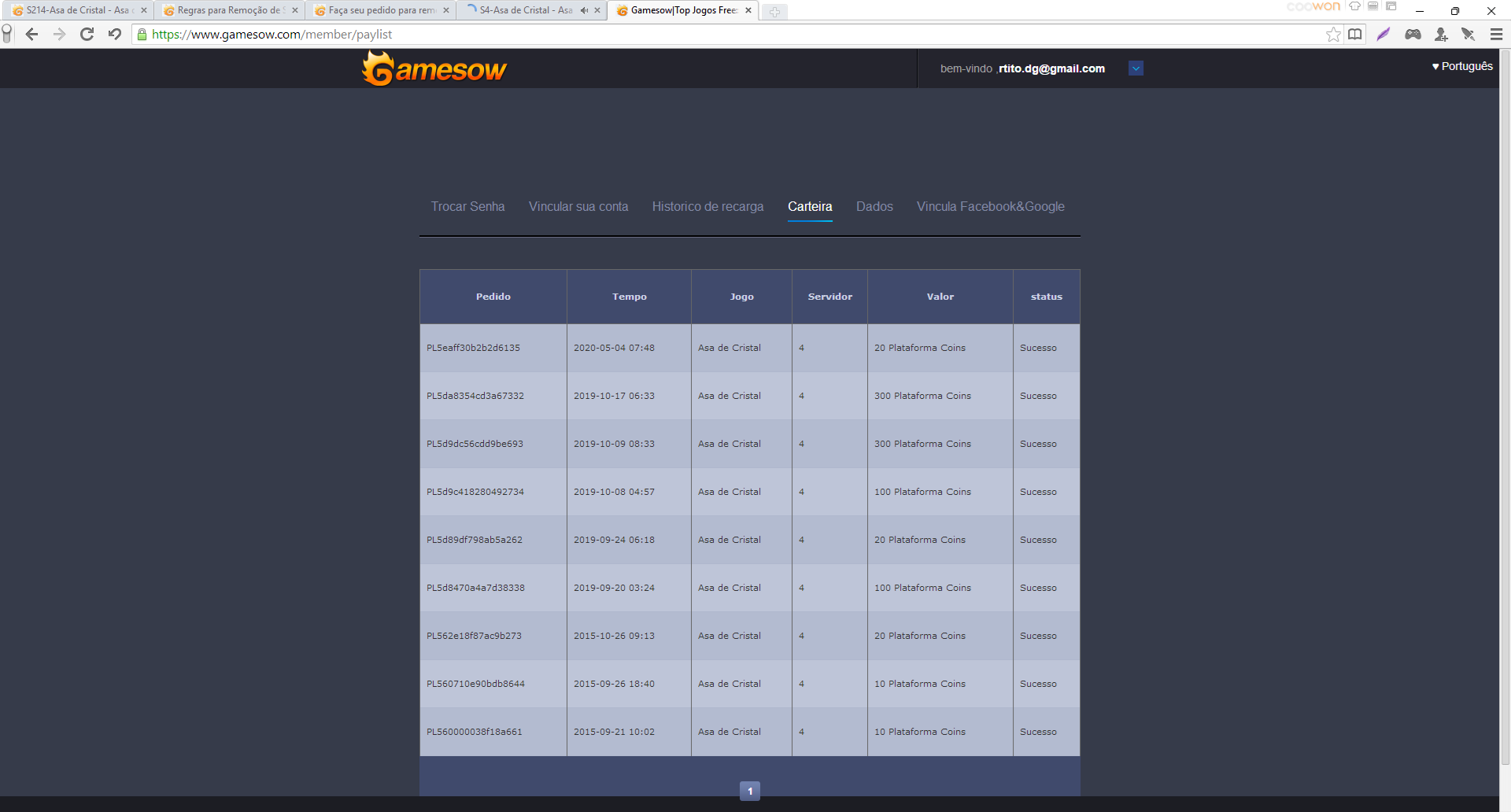
Task: Close the Faça seu pedido tab
Action: 446,10
